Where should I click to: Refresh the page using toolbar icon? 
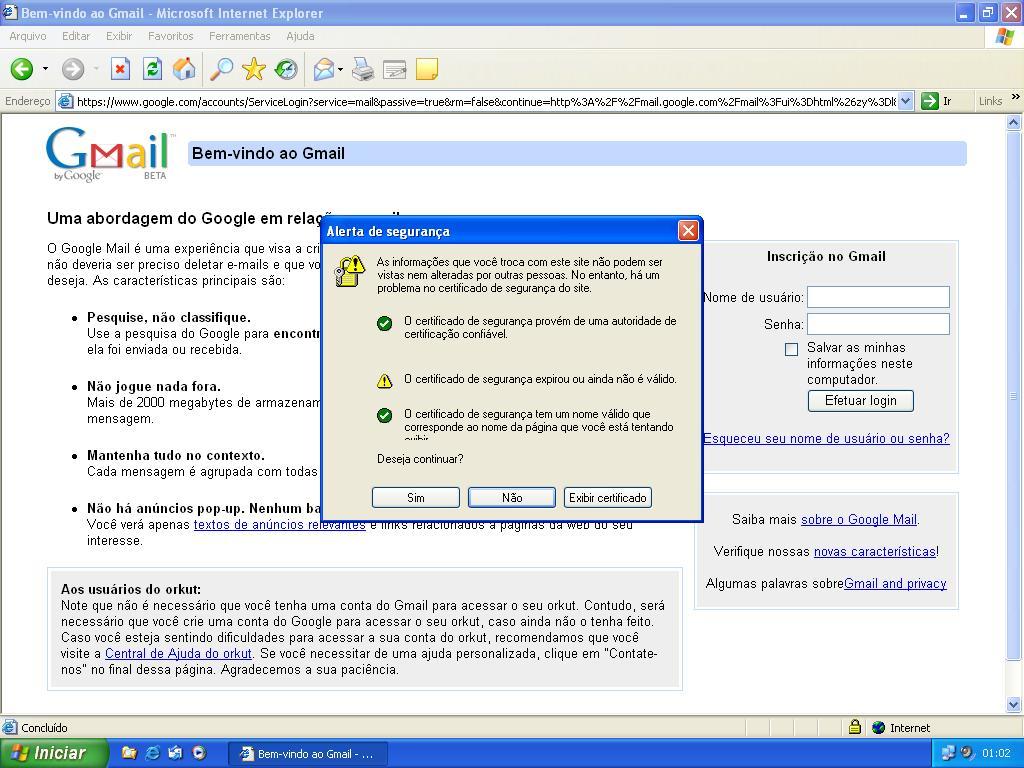[x=152, y=69]
